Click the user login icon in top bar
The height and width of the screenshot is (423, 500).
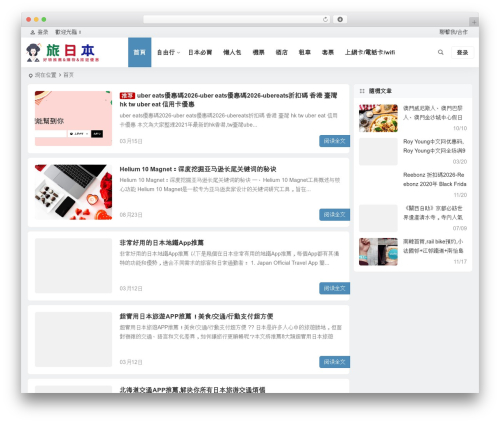[32, 32]
